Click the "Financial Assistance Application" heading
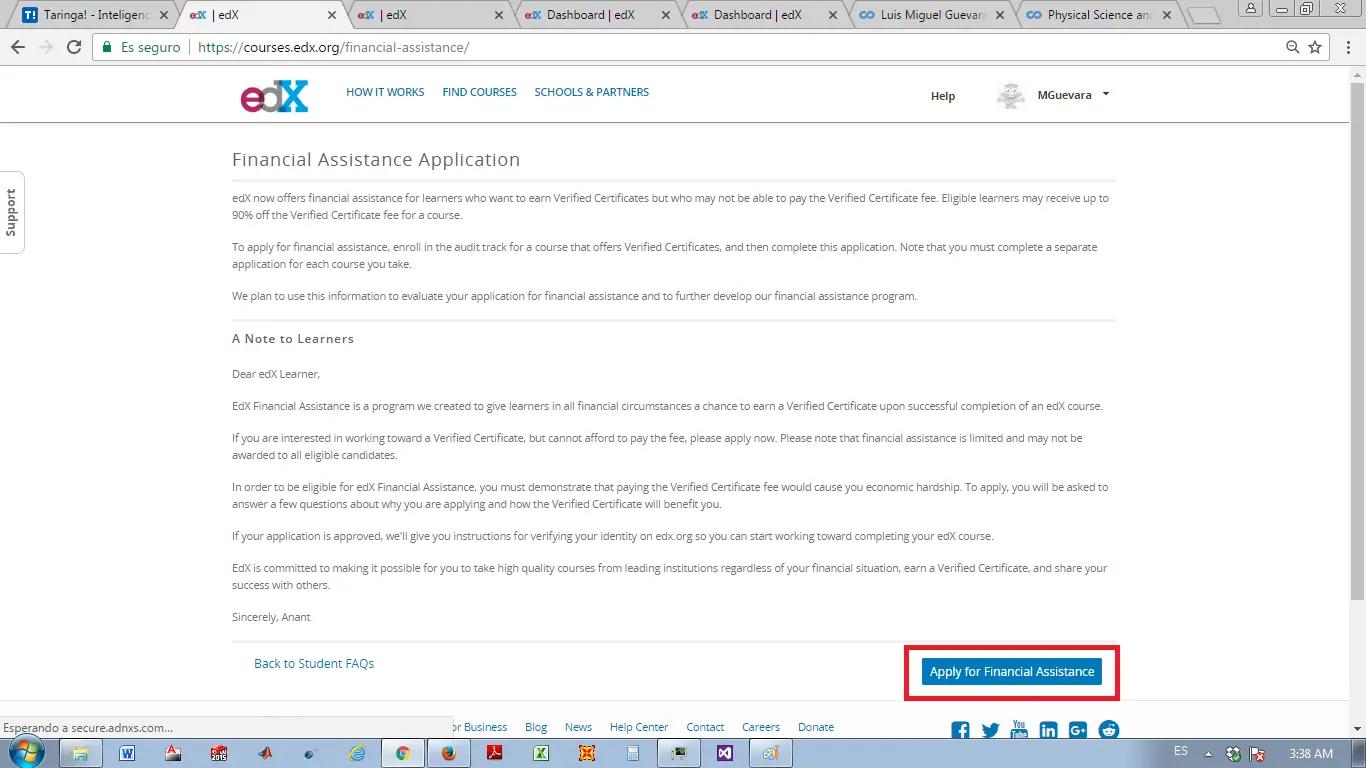The width and height of the screenshot is (1366, 768). pos(376,160)
